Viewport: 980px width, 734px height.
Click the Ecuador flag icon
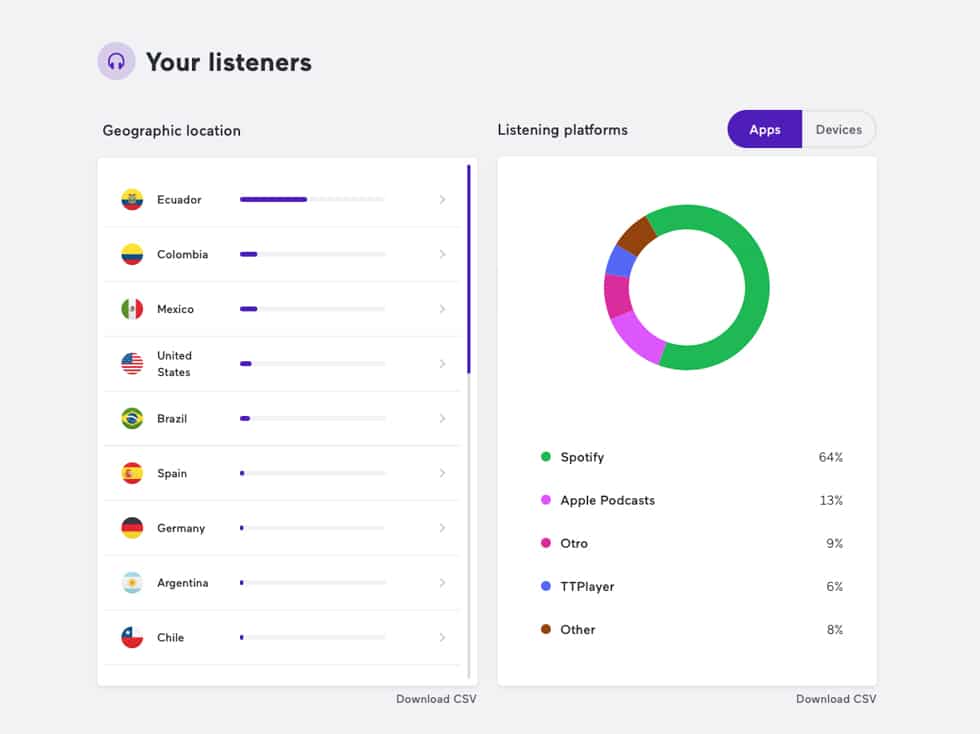click(130, 199)
